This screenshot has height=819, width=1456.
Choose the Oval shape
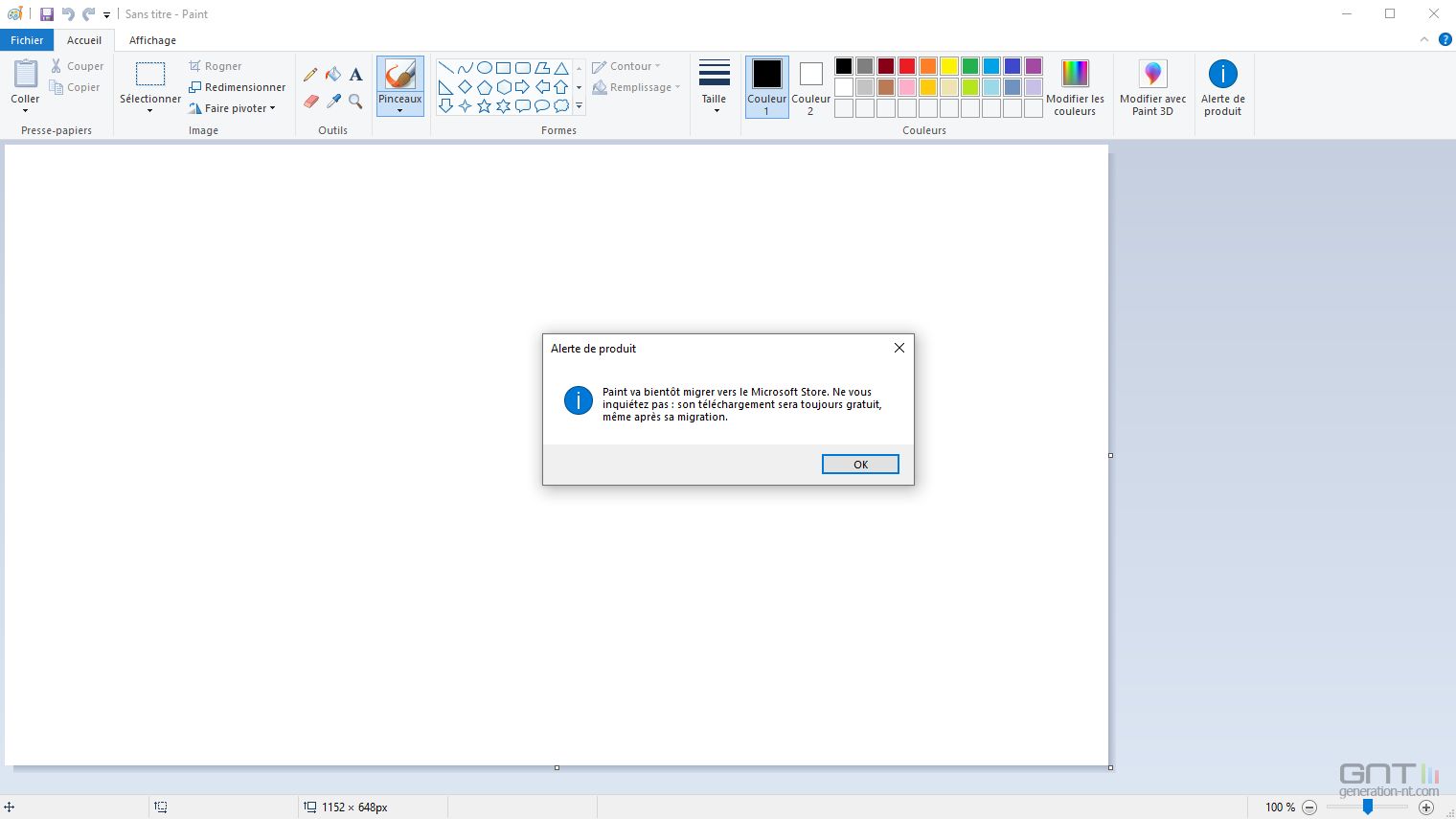click(485, 68)
